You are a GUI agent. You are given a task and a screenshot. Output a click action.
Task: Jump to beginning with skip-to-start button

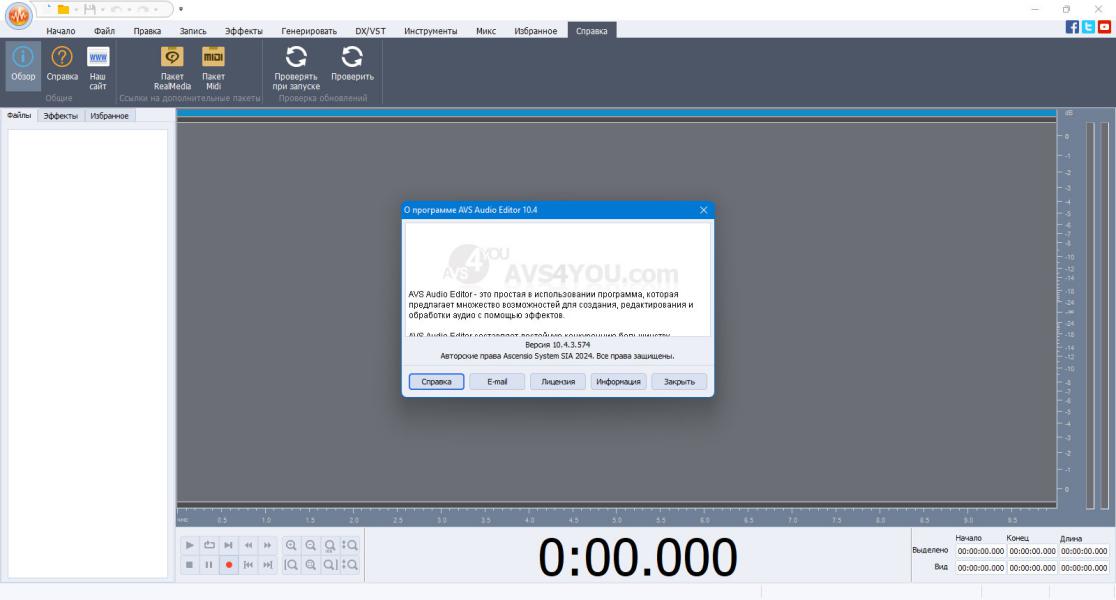point(248,564)
